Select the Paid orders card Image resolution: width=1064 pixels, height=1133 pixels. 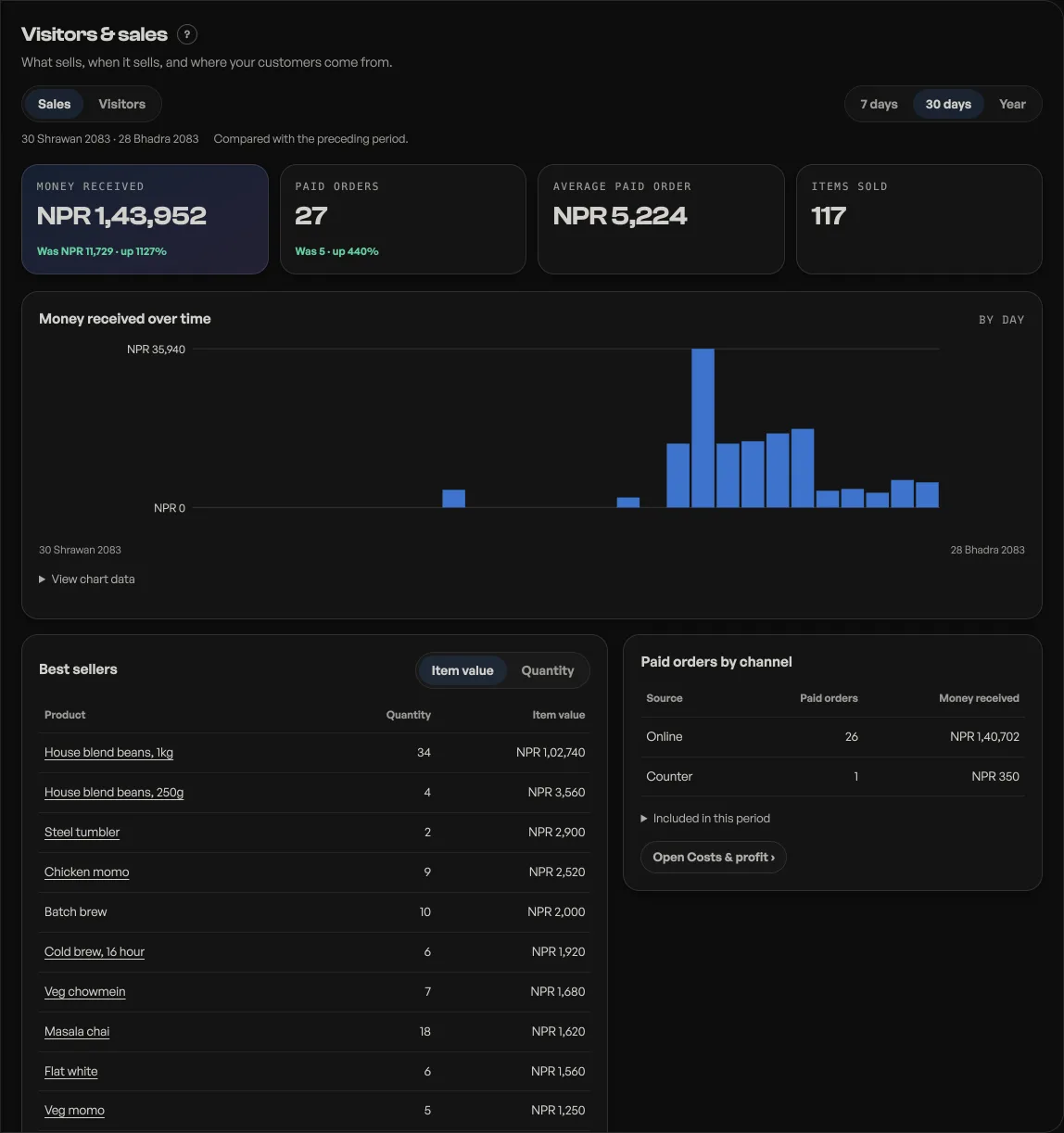[x=403, y=219]
